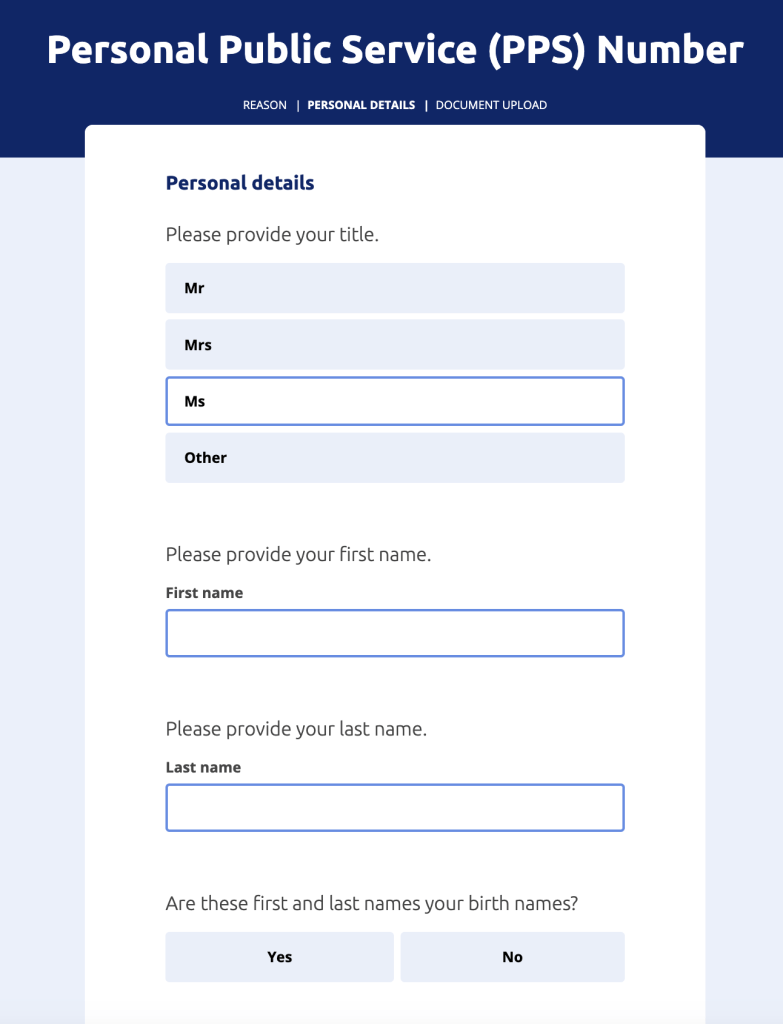
Task: Select the Mrs title option
Action: 394,344
